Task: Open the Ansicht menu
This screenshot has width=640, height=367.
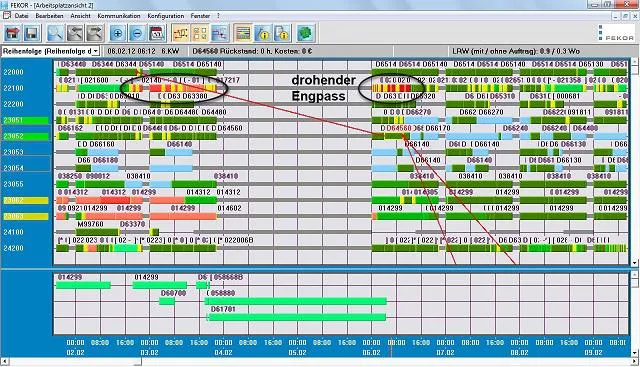Action: click(x=80, y=16)
